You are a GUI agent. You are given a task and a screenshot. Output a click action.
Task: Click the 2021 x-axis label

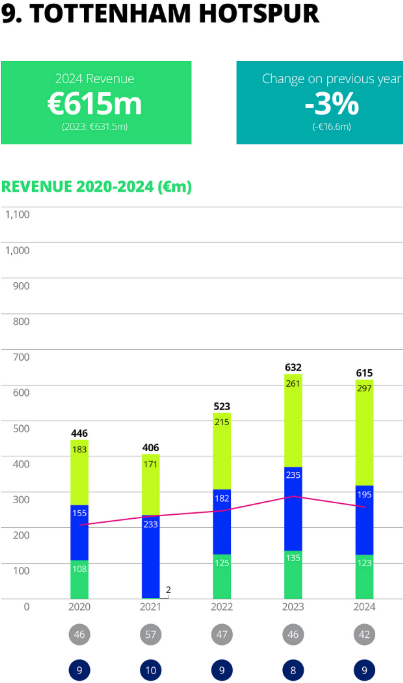[x=151, y=607]
